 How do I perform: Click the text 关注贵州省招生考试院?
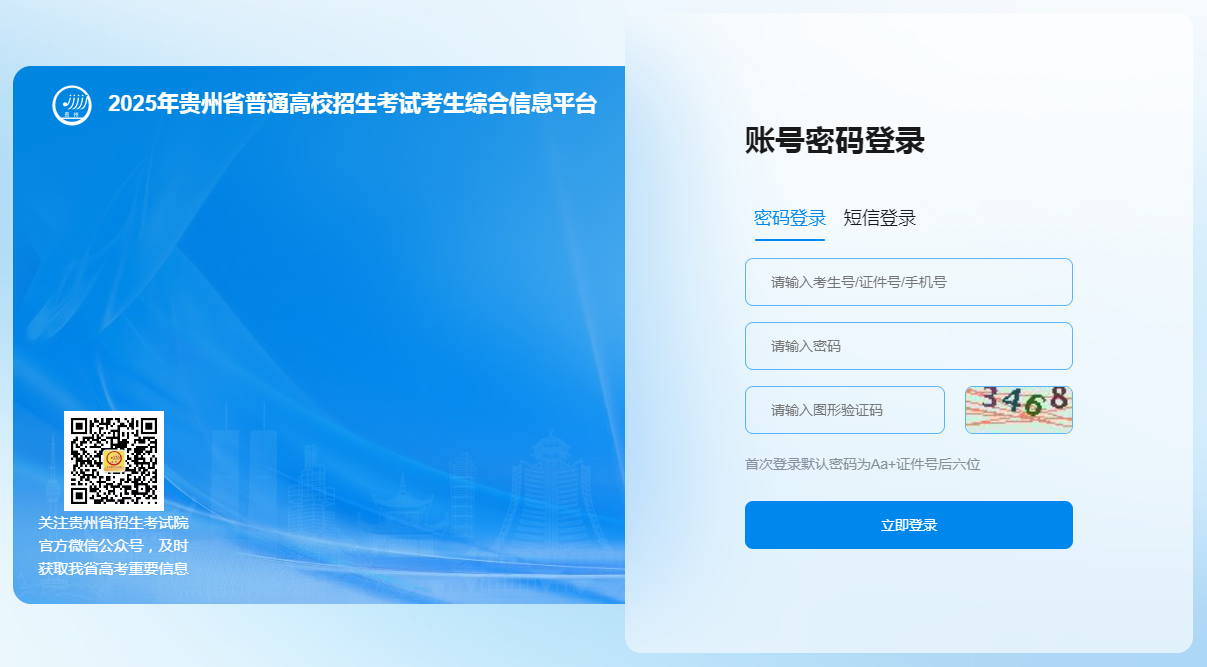point(113,523)
